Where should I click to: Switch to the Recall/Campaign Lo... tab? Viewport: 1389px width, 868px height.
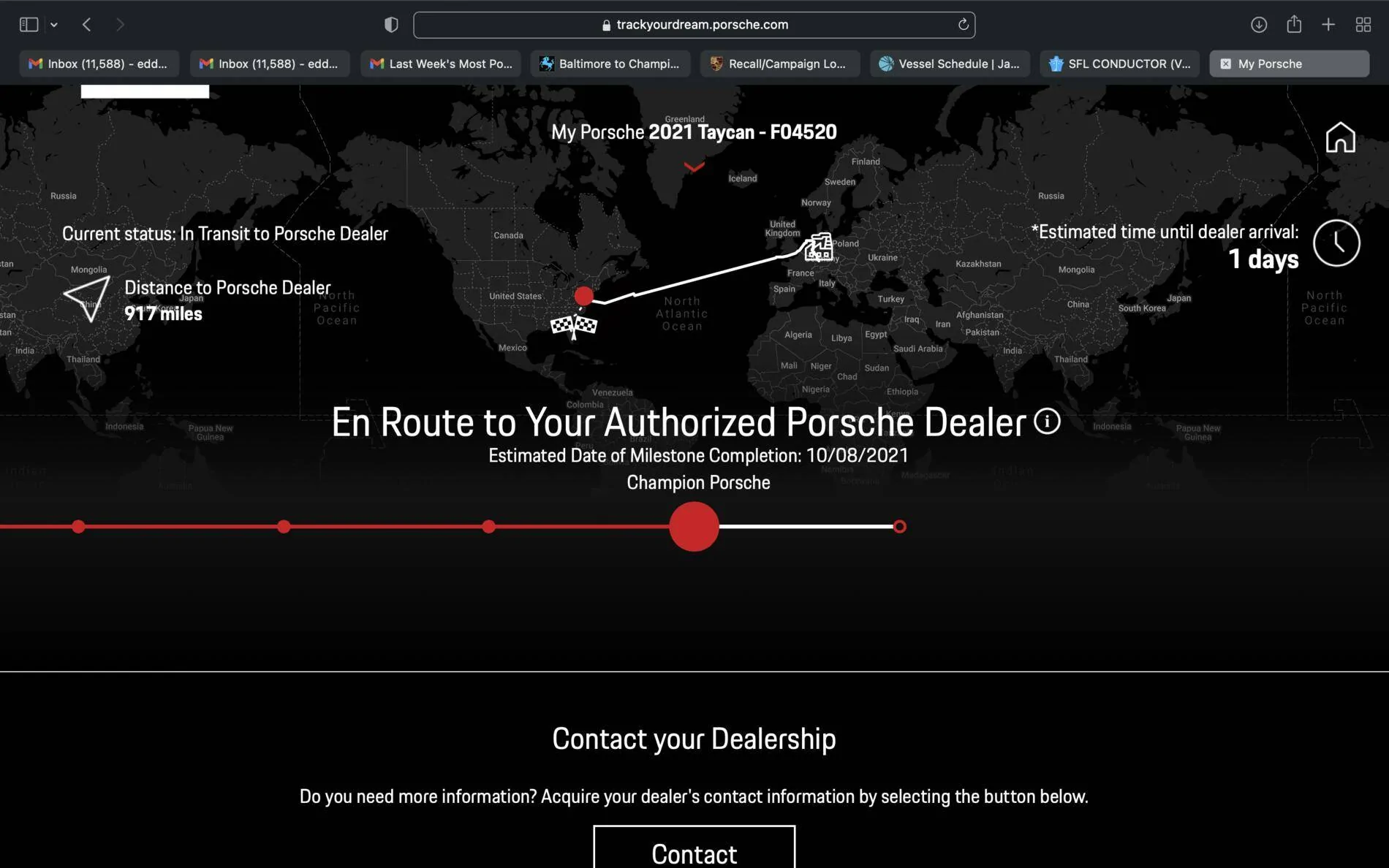coord(779,64)
